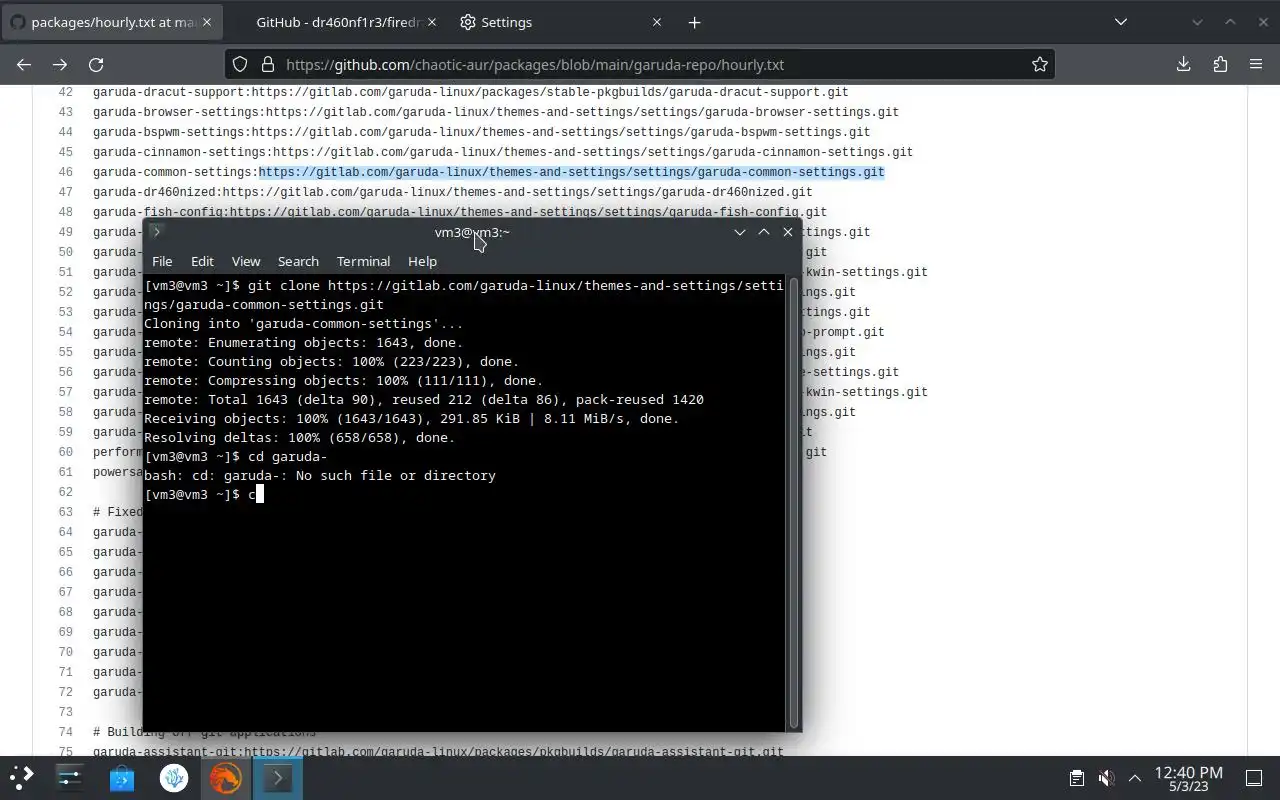Open the terminal Terminal menu
Image resolution: width=1280 pixels, height=800 pixels.
point(363,261)
